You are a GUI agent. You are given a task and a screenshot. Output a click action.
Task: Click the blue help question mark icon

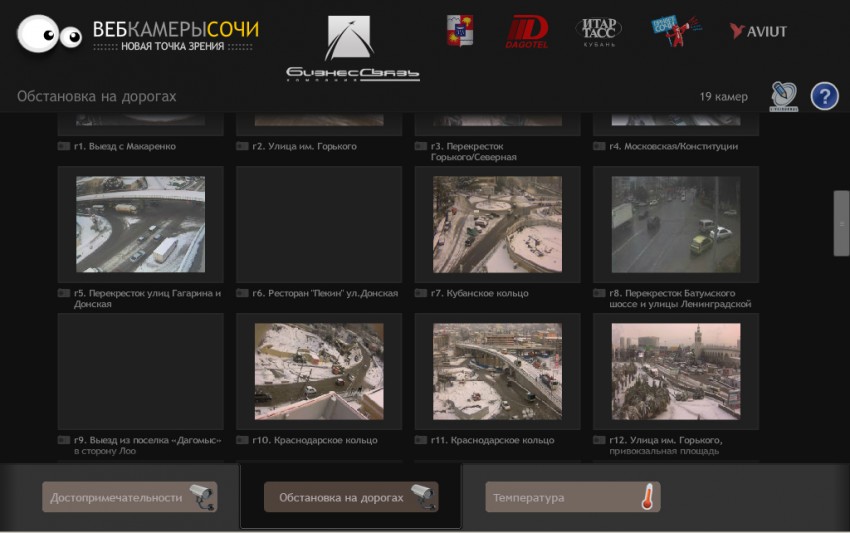824,97
